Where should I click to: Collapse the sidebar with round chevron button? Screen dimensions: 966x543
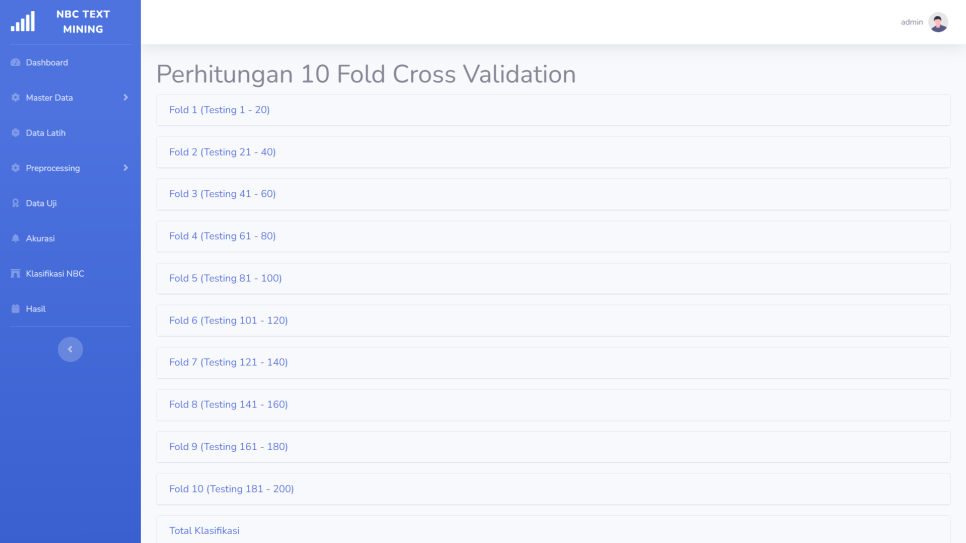click(x=70, y=349)
